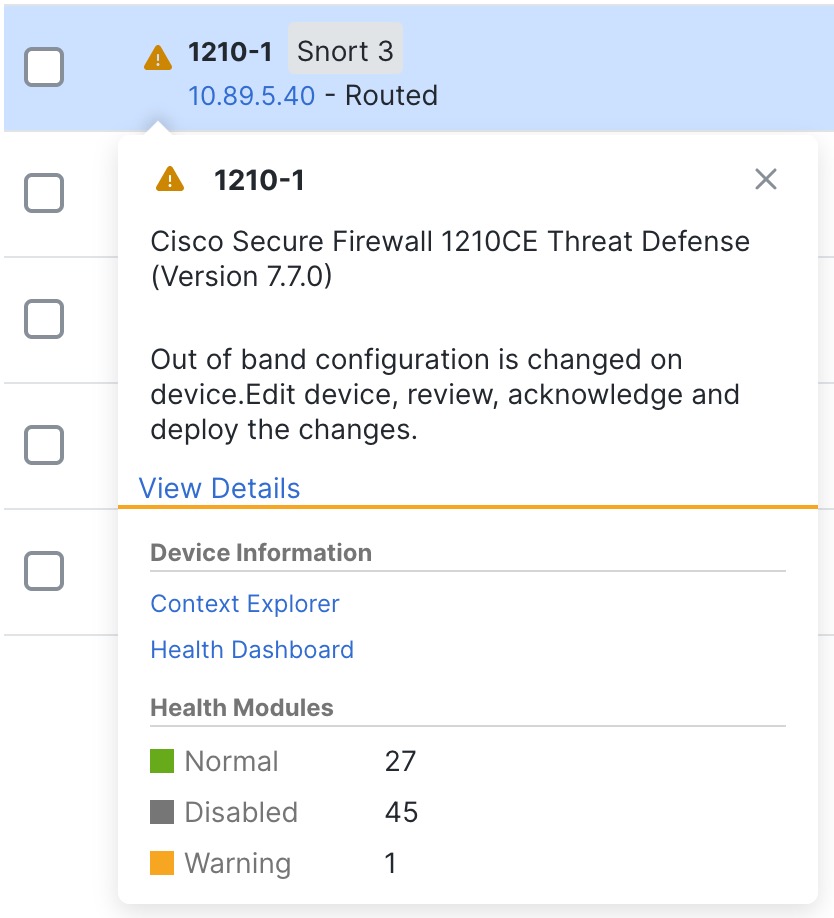Screen dimensions: 834x918
Task: Open the Context Explorer
Action: (x=244, y=604)
